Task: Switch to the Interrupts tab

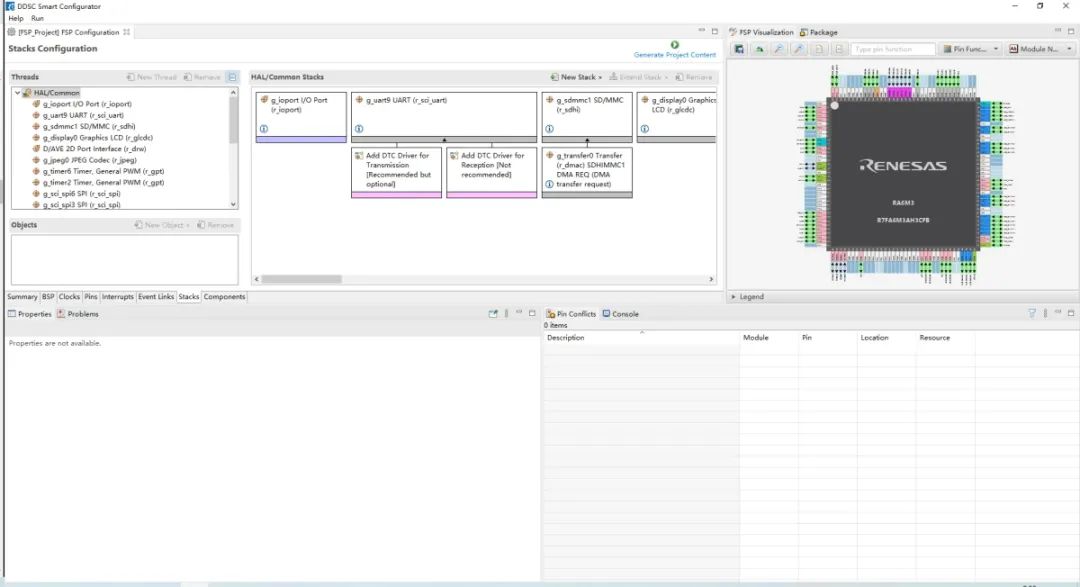Action: pyautogui.click(x=118, y=297)
